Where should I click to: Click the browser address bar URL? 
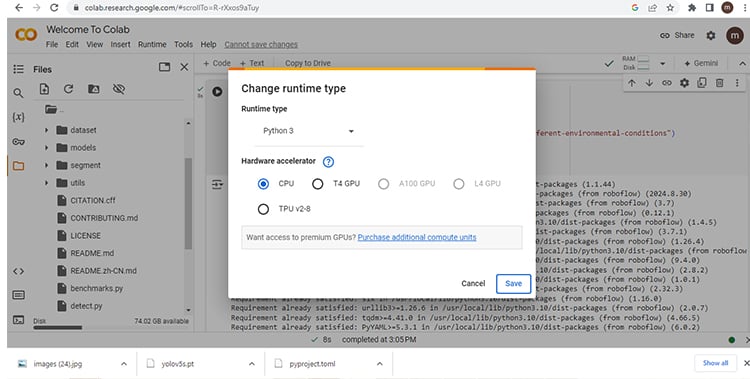[x=172, y=8]
